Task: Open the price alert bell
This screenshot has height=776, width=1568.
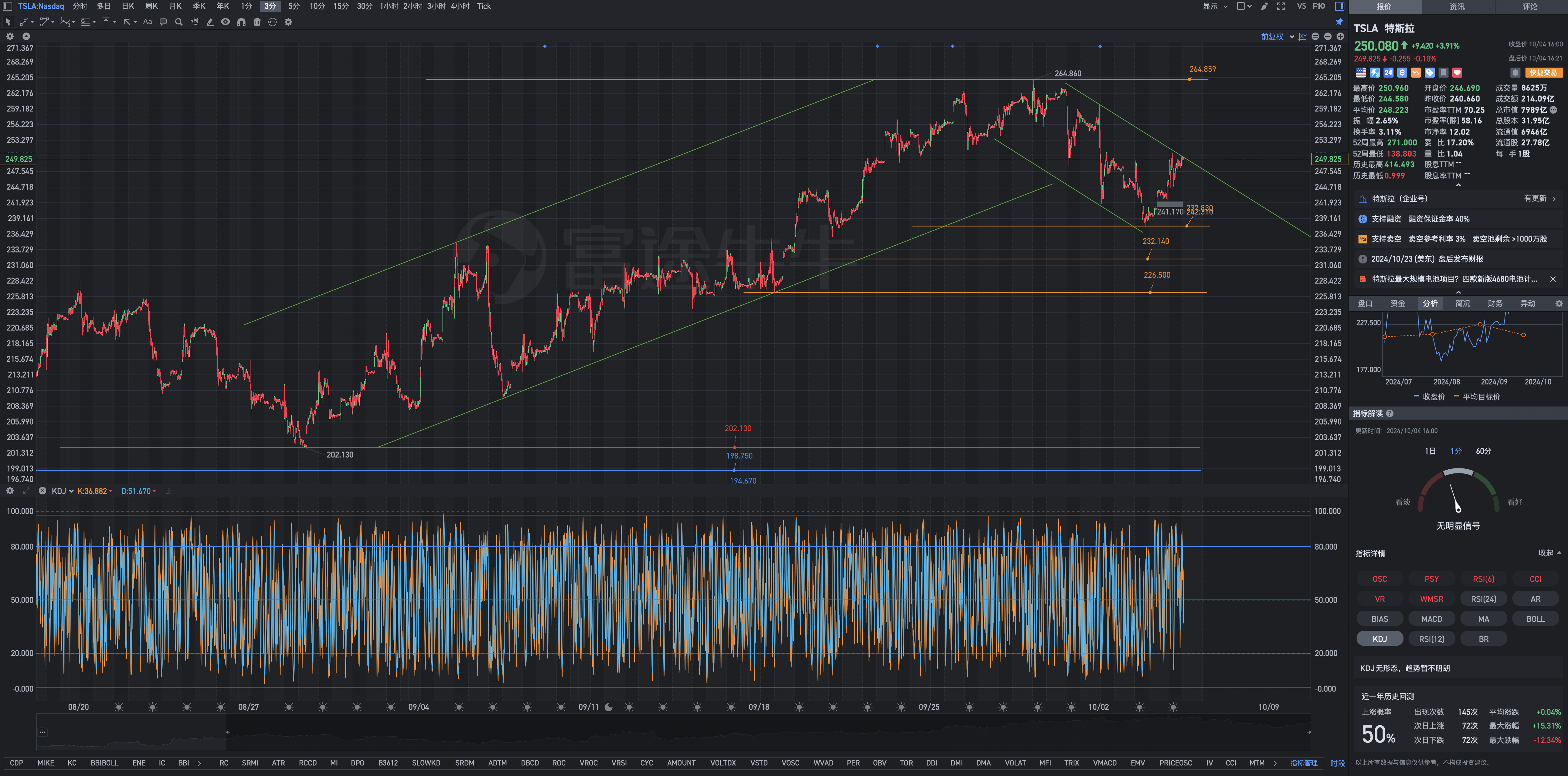Action: [1516, 73]
